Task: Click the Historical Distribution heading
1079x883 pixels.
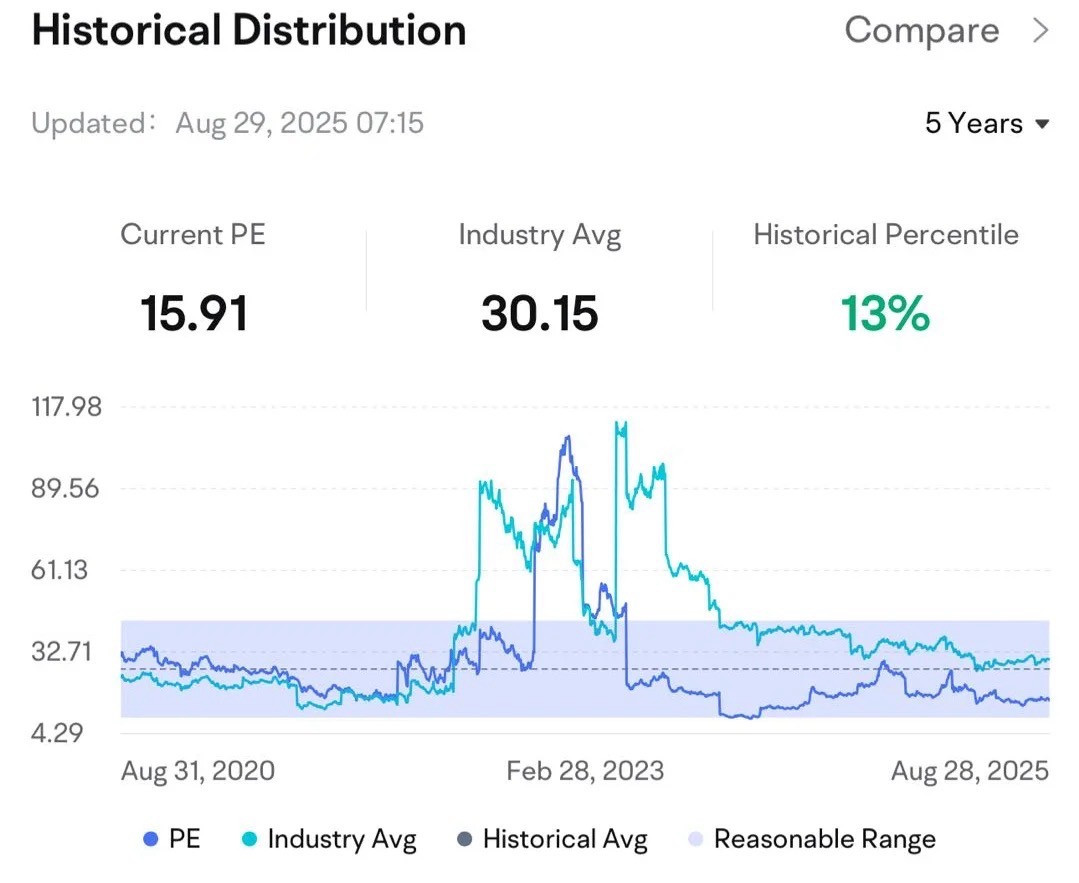Action: coord(249,31)
